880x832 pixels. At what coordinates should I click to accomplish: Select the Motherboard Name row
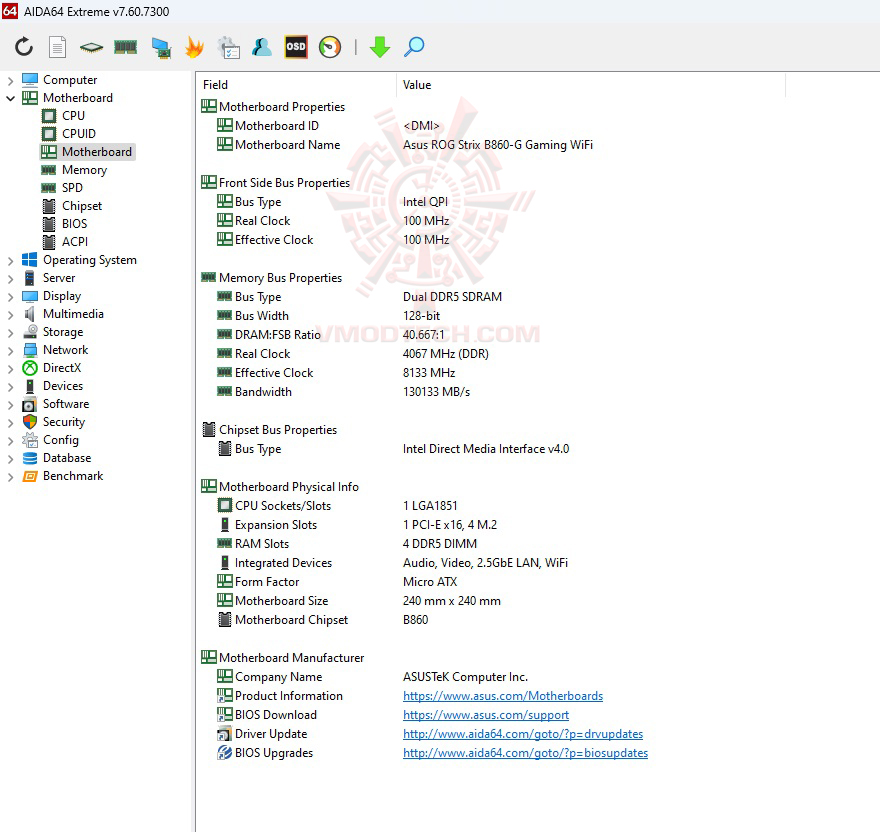(405, 145)
